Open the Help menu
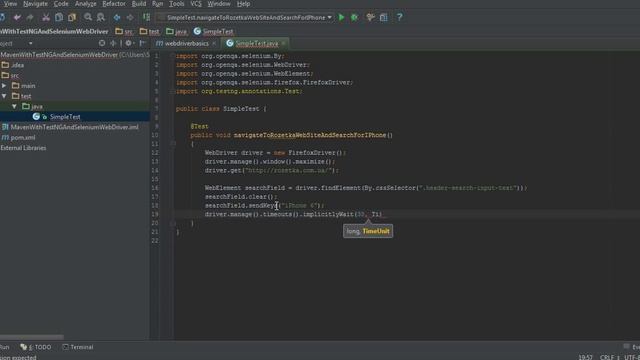The width and height of the screenshot is (640, 360). pos(243,4)
